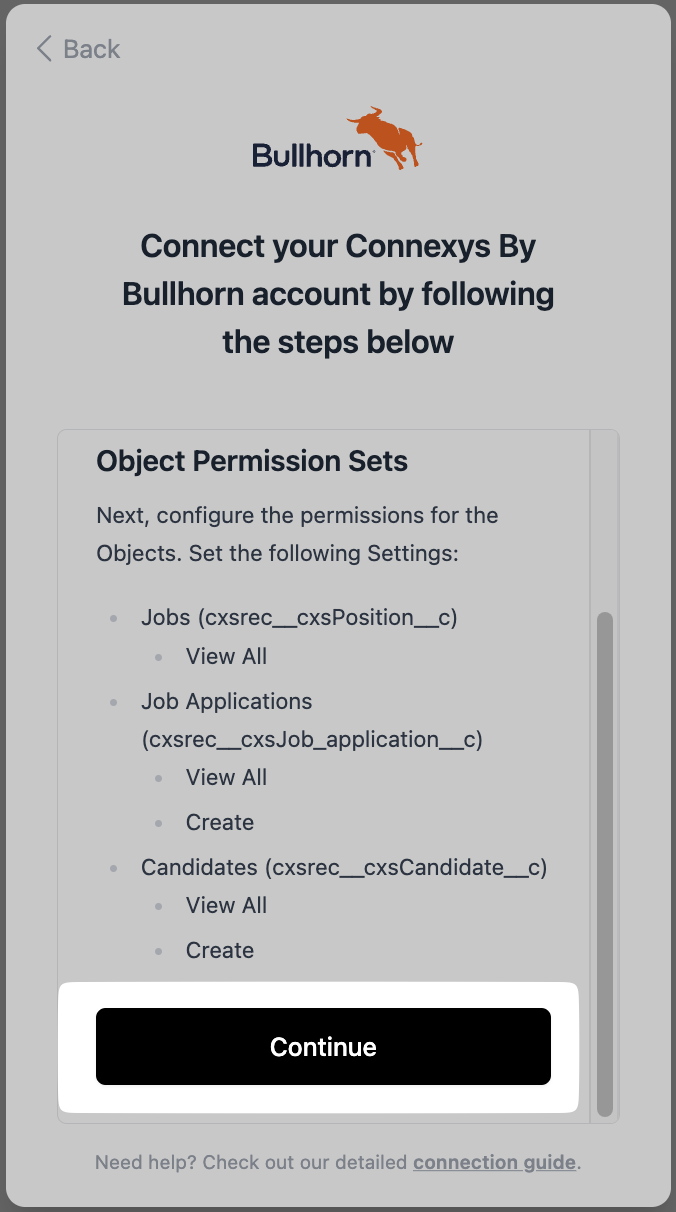
Task: Click the instructions panel scrollbar thumb
Action: (604, 864)
